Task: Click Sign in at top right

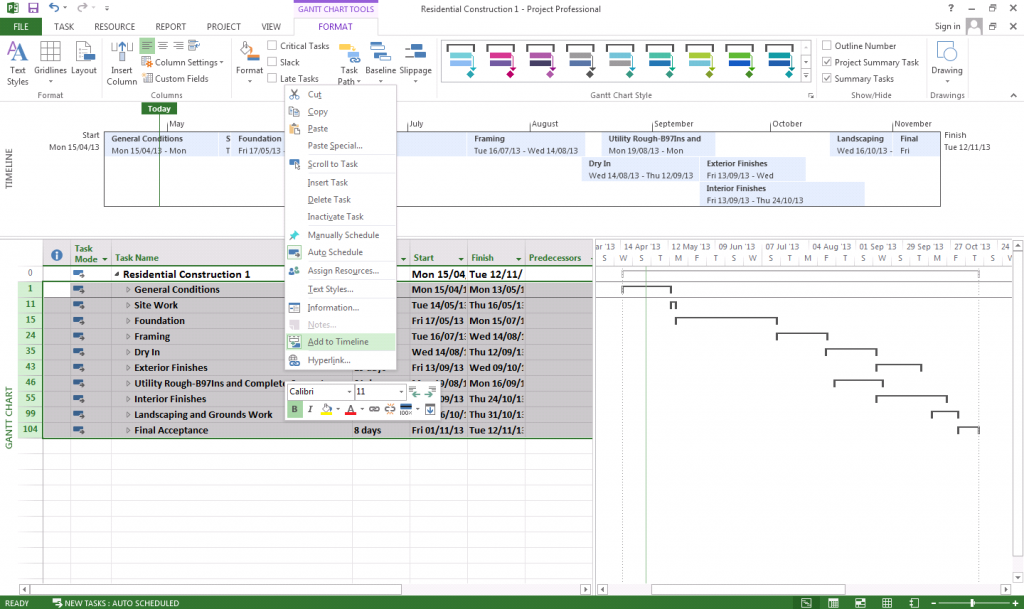Action: pos(947,27)
